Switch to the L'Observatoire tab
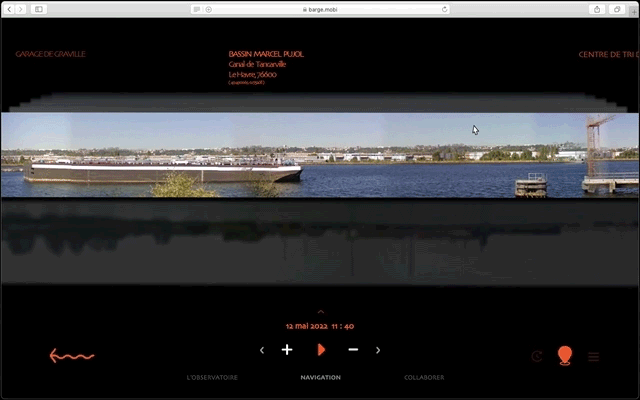 212,378
